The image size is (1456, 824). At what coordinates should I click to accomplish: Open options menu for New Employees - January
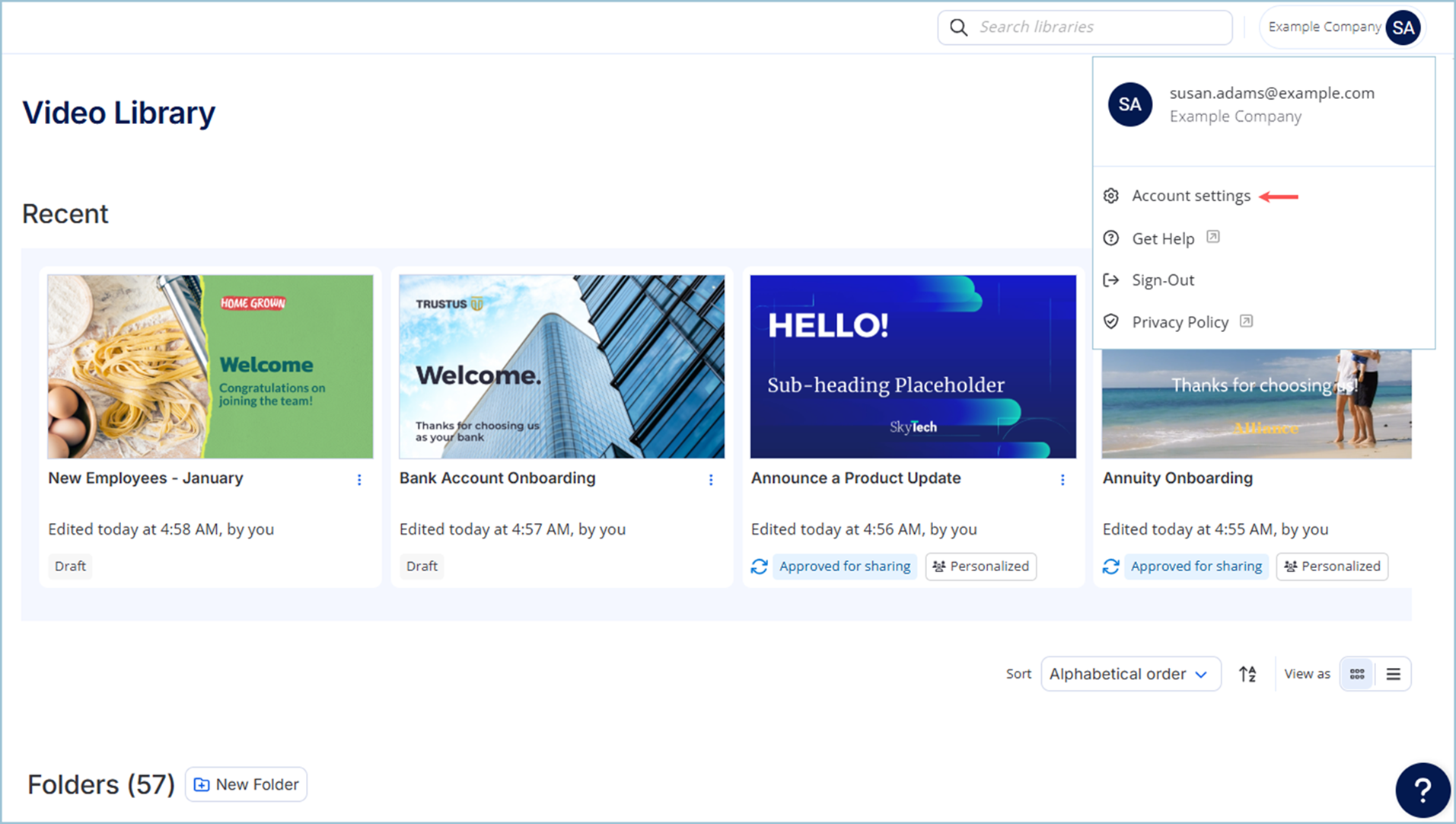tap(359, 480)
